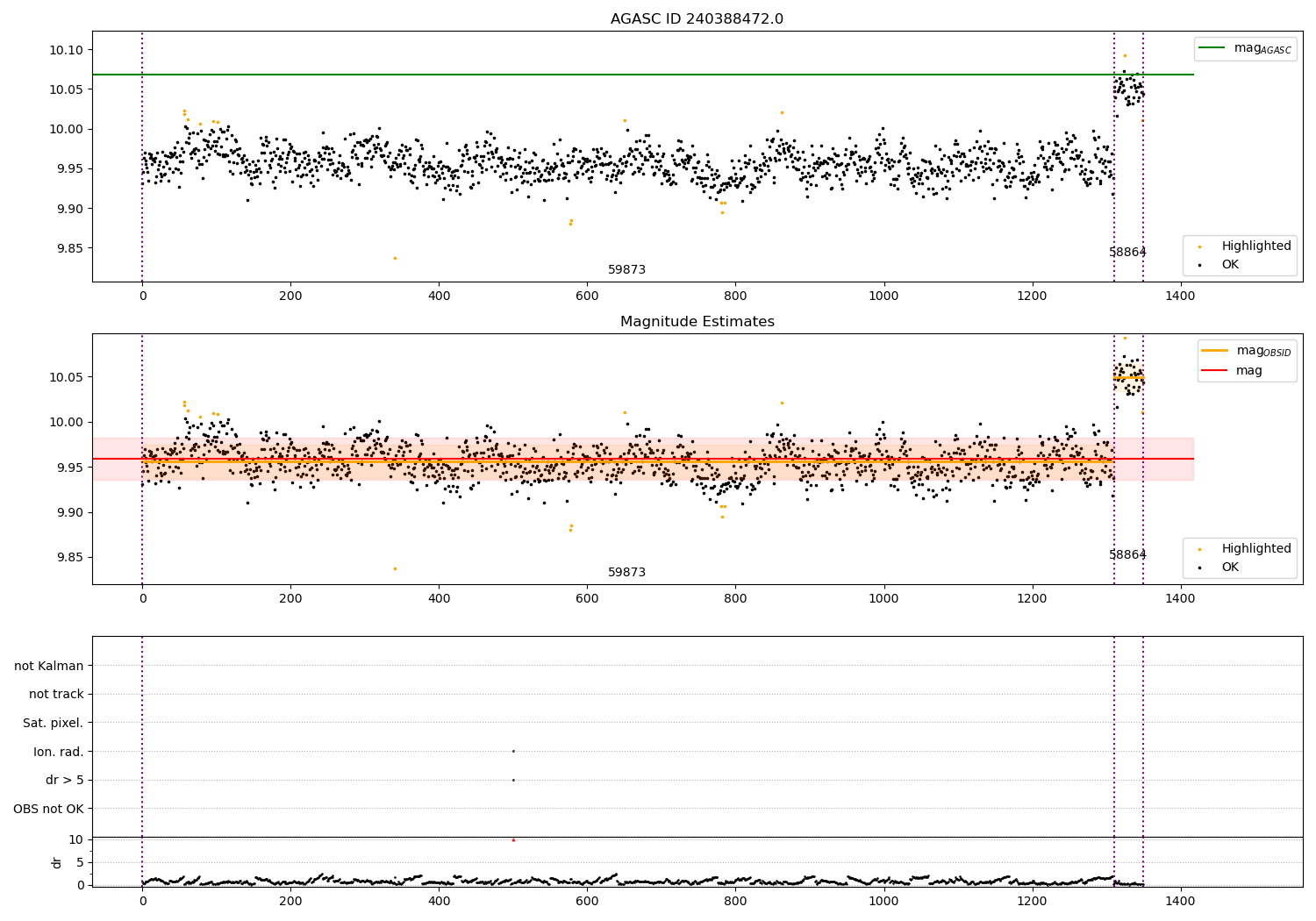Select the 'Magnitude Estimates' plot title

point(697,322)
